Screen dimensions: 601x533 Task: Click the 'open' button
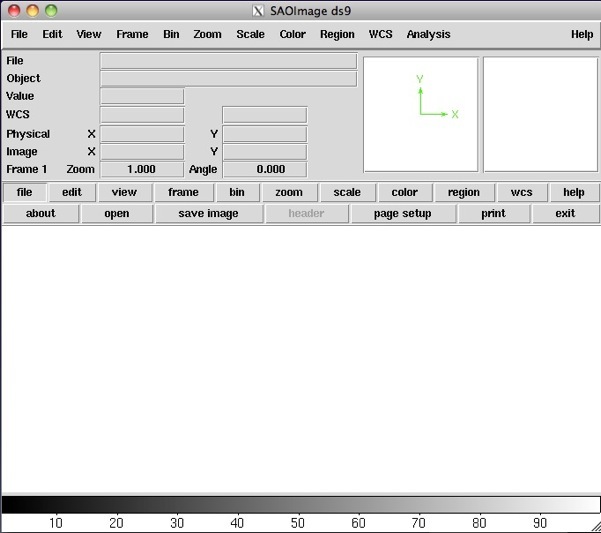tap(117, 213)
